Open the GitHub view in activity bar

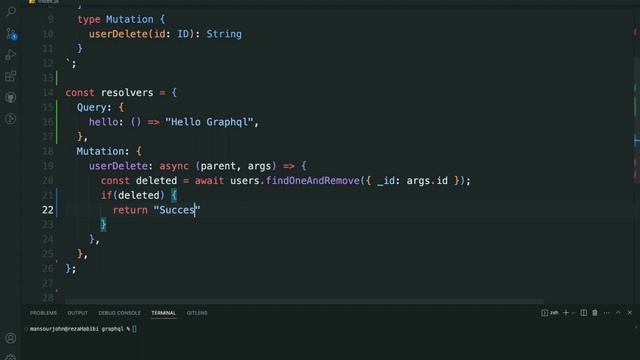(x=11, y=98)
